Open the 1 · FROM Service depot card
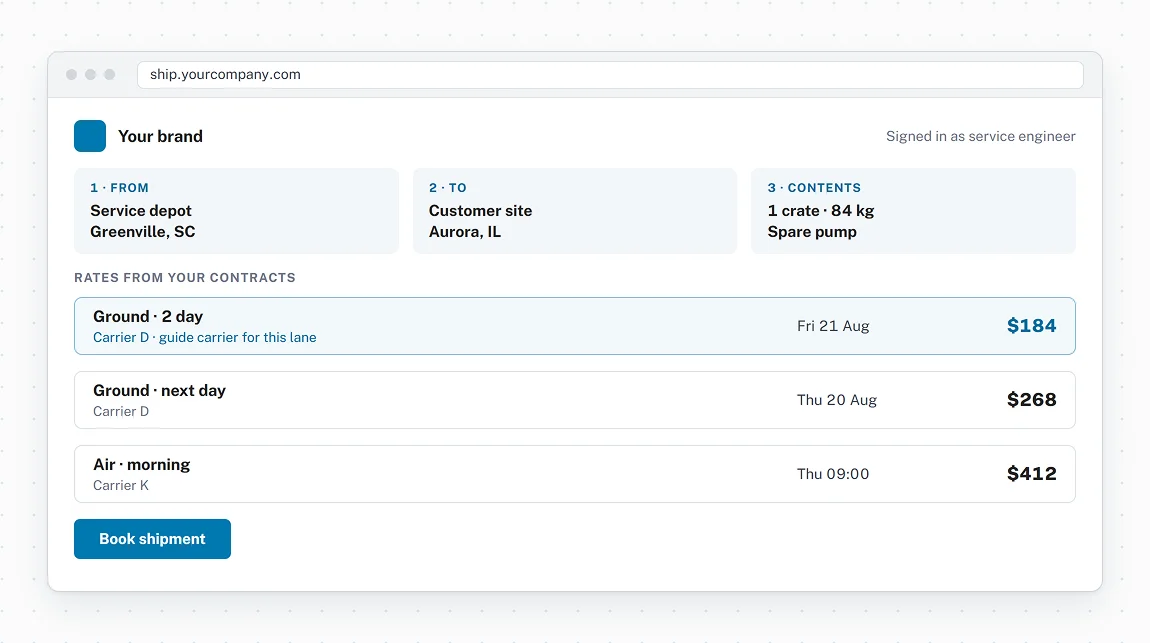1150x643 pixels. 236,211
